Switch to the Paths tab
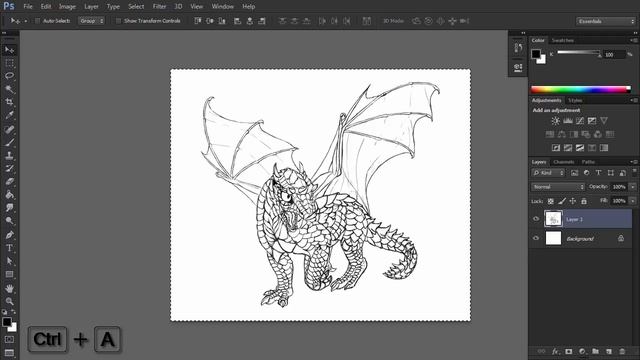 [x=588, y=162]
